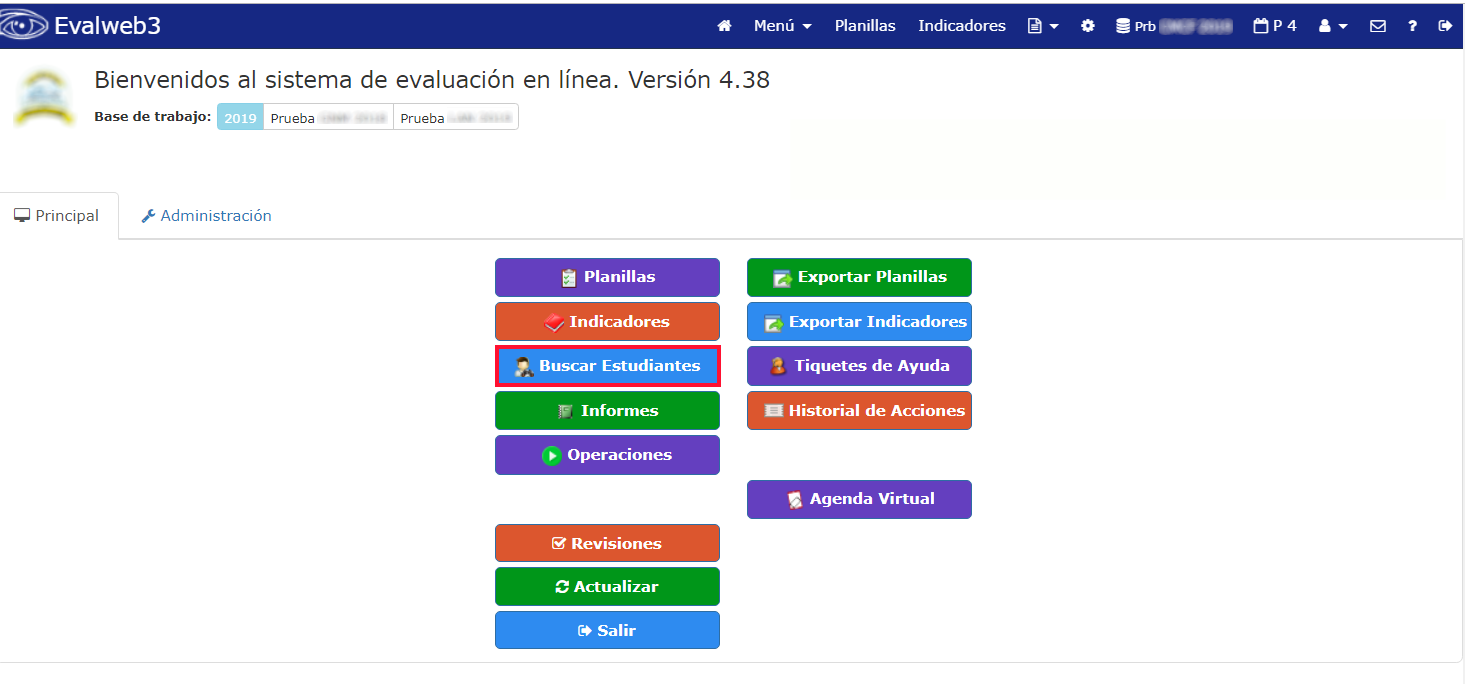Select the 2019 work base
This screenshot has width=1465, height=684.
click(x=240, y=117)
